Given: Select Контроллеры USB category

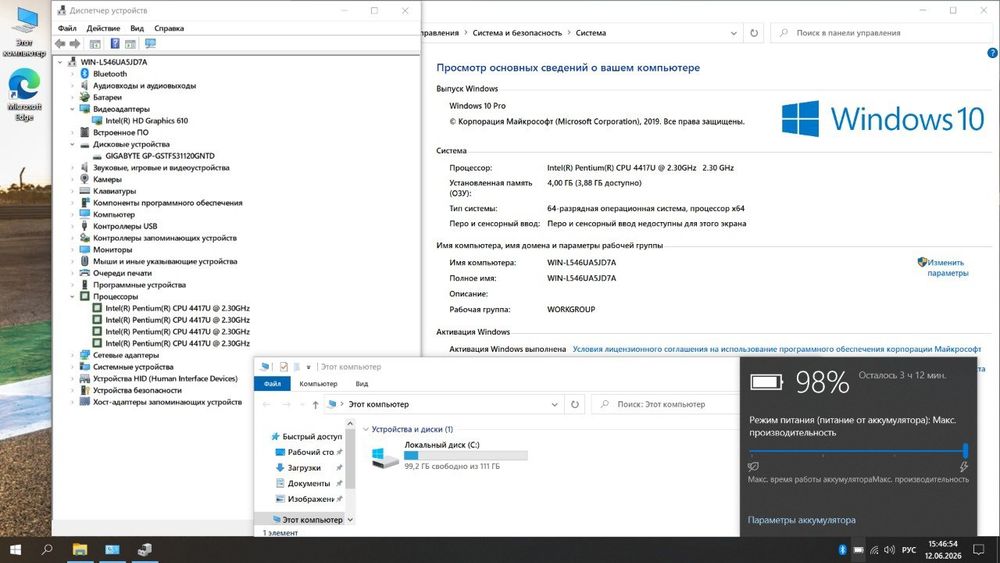Looking at the screenshot, I should click(x=124, y=226).
